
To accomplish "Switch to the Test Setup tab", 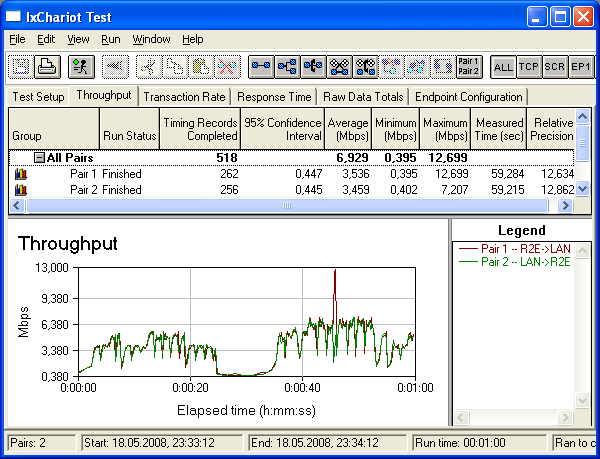I will pyautogui.click(x=38, y=97).
